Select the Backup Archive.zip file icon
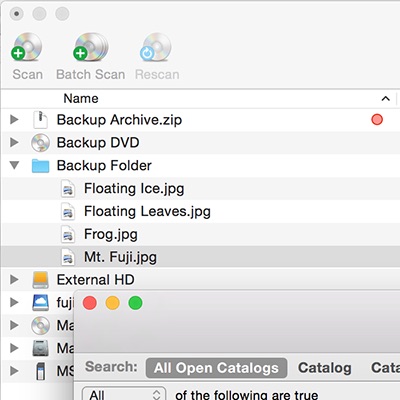This screenshot has height=400, width=400. pos(40,120)
